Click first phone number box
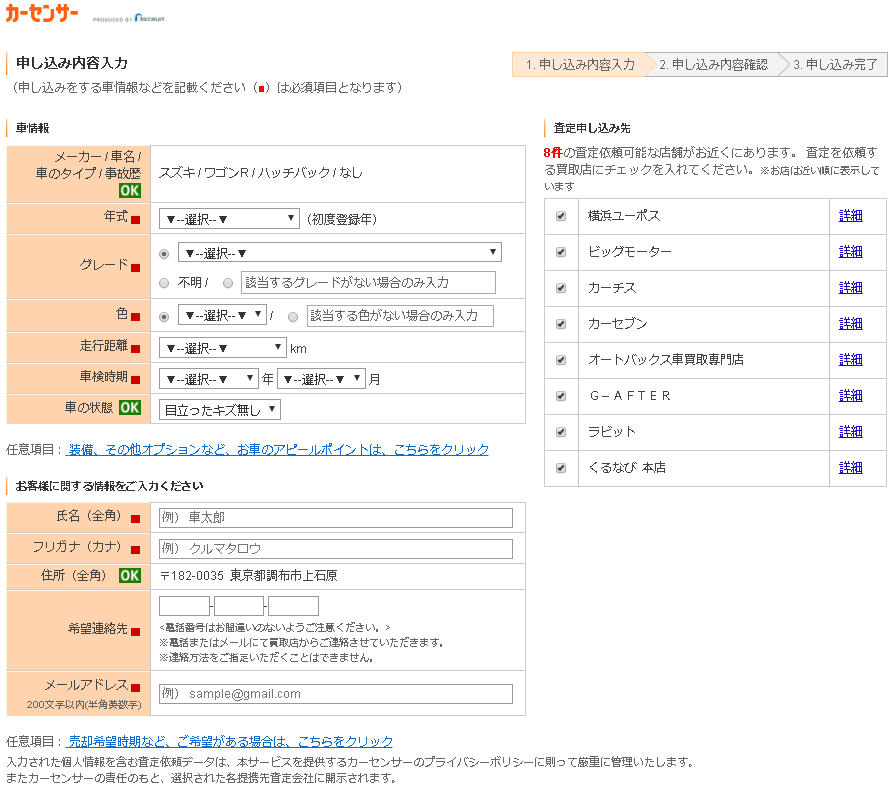 pos(184,606)
